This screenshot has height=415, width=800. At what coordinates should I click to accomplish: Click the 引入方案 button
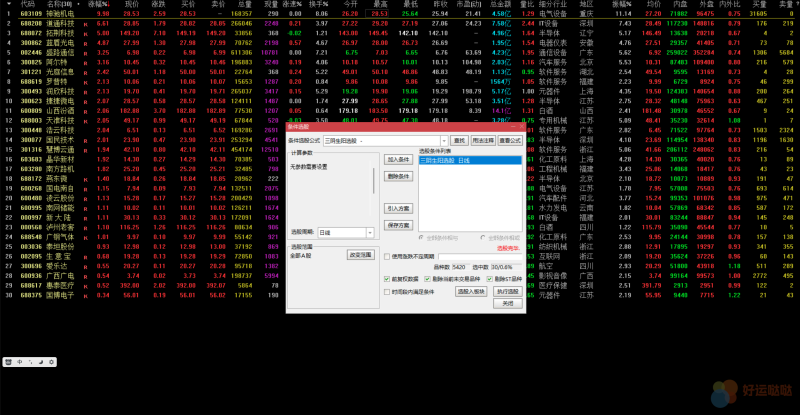[x=398, y=209]
